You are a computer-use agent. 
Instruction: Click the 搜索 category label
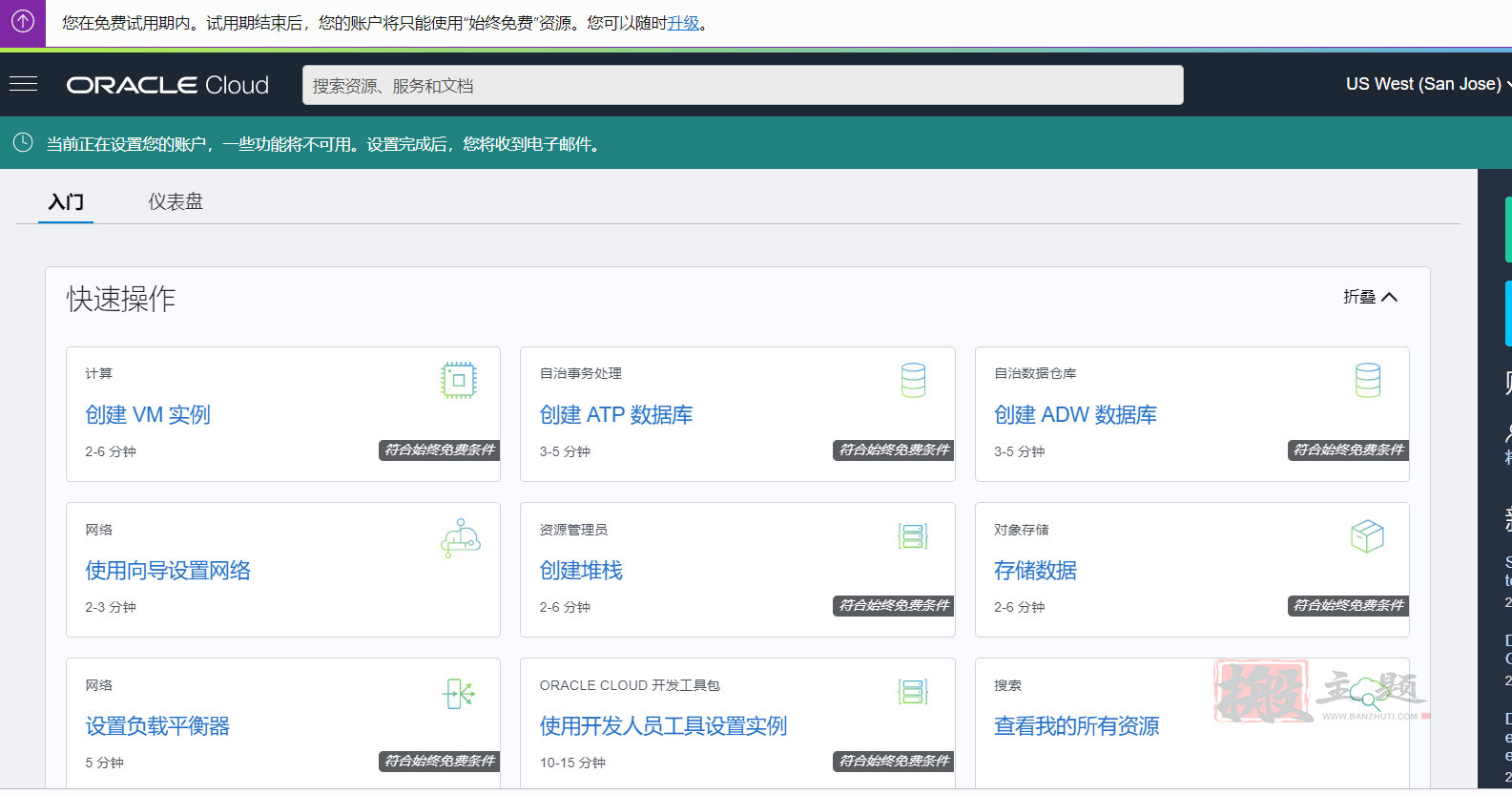(1007, 685)
